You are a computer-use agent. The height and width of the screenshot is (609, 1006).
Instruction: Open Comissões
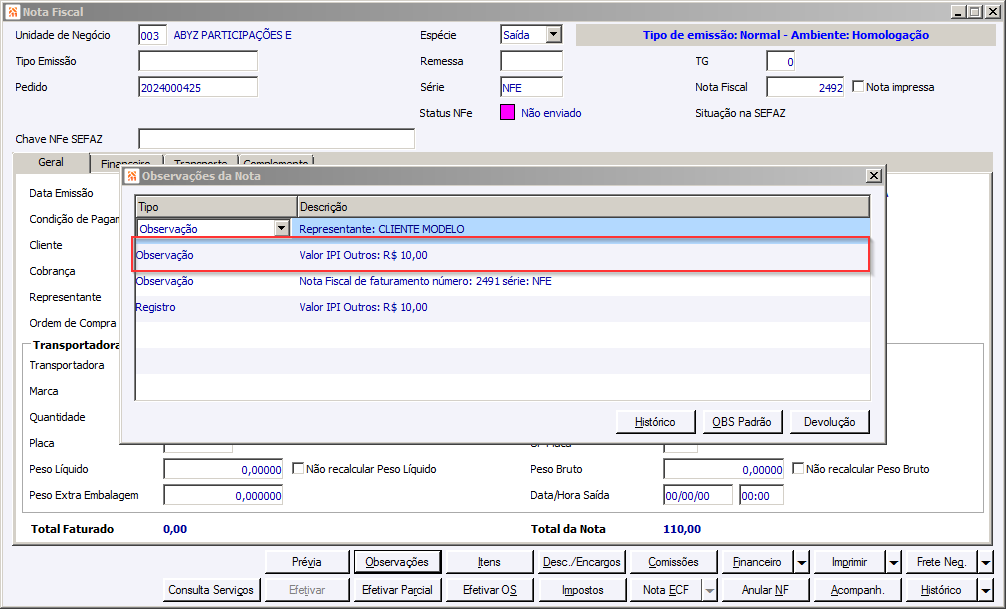click(x=673, y=562)
